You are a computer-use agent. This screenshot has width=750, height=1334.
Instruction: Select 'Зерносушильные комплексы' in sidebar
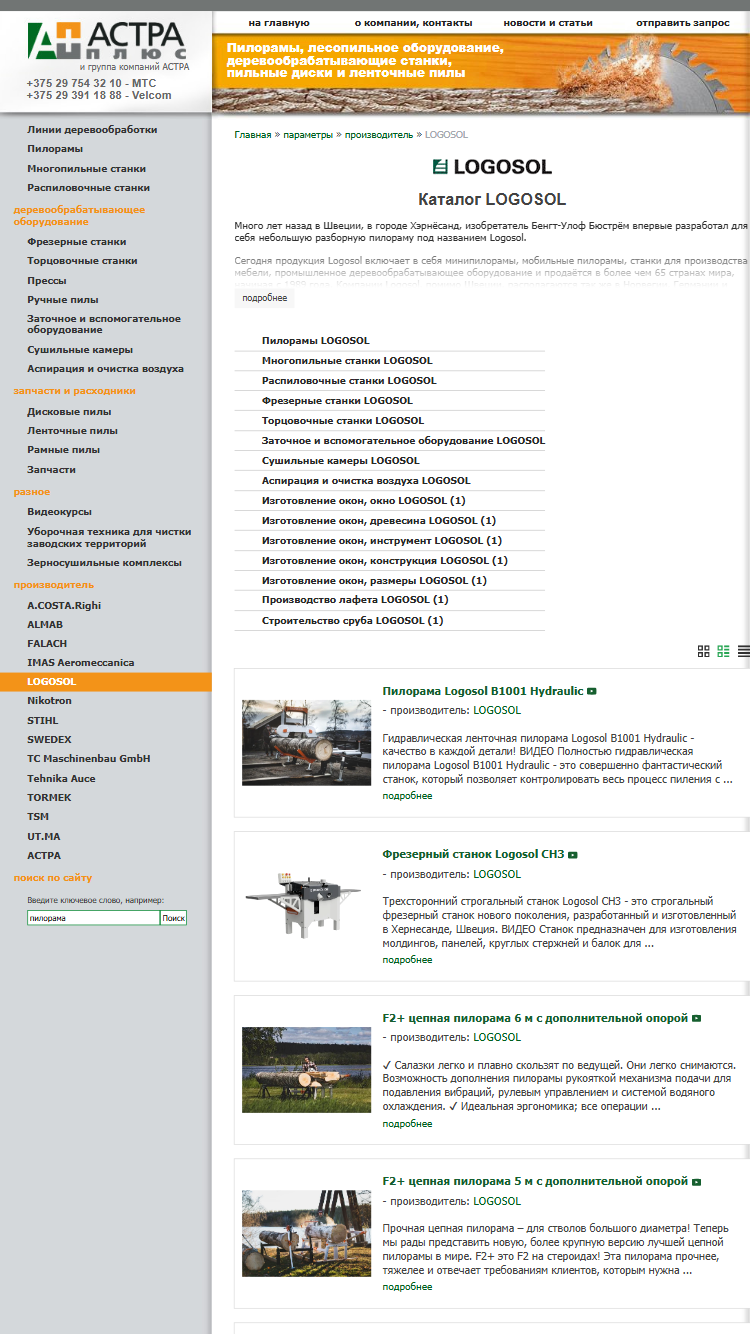(x=104, y=563)
